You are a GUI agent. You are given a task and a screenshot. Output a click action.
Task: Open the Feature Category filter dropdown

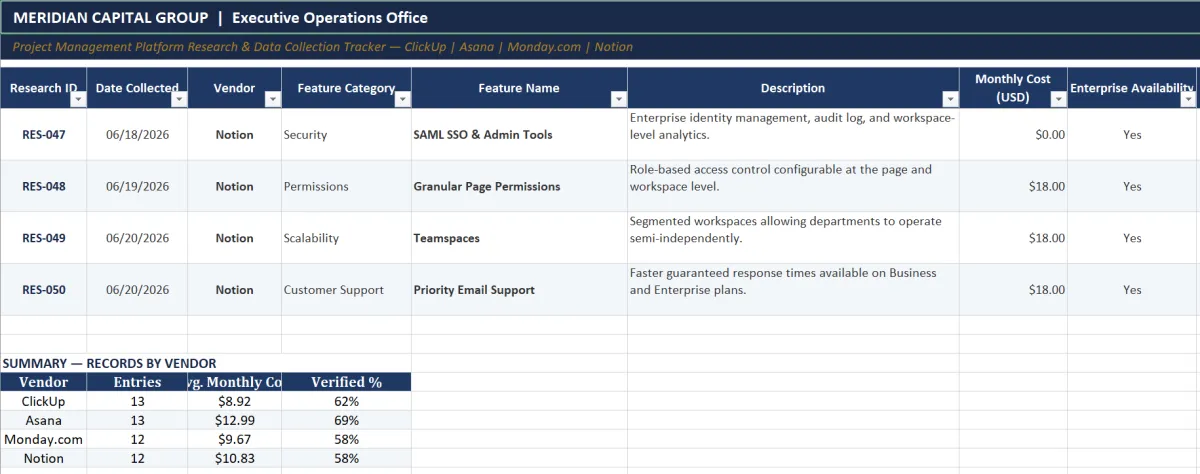tap(402, 99)
